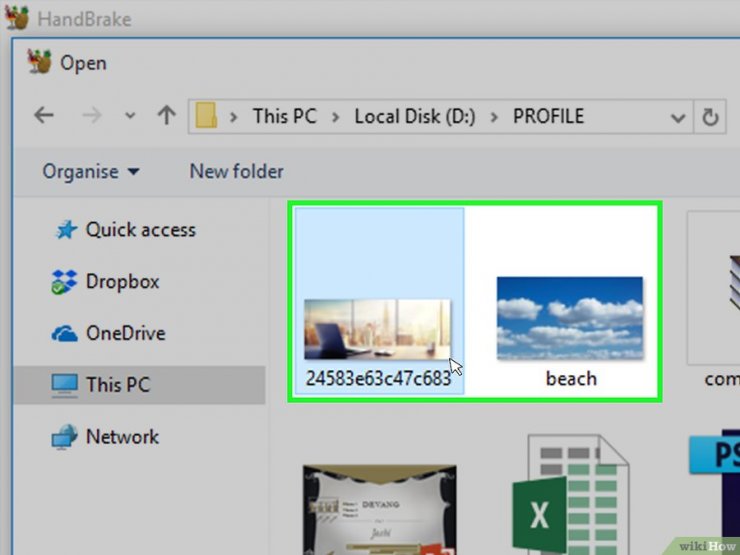Click the Forward navigation arrow
The width and height of the screenshot is (740, 555).
click(x=92, y=115)
